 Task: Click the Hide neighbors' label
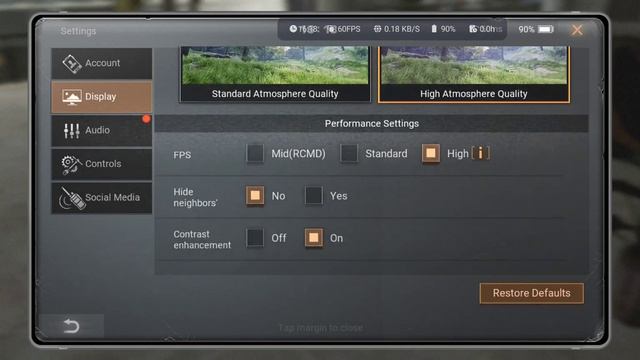click(x=196, y=197)
